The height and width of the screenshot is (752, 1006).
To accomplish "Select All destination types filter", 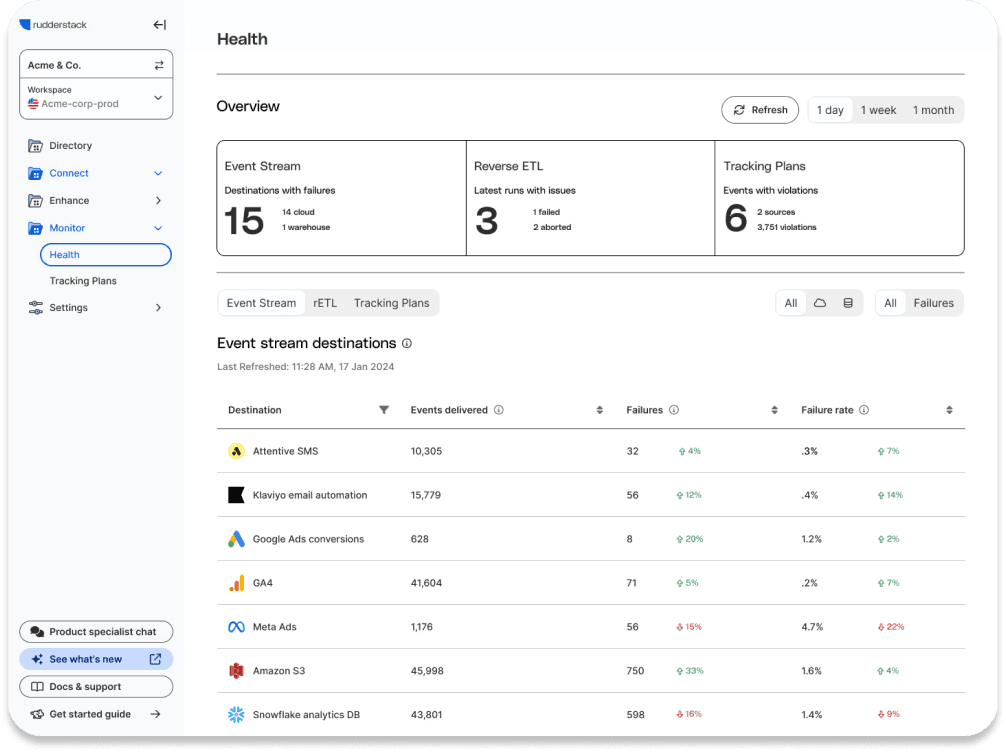I will pyautogui.click(x=791, y=303).
